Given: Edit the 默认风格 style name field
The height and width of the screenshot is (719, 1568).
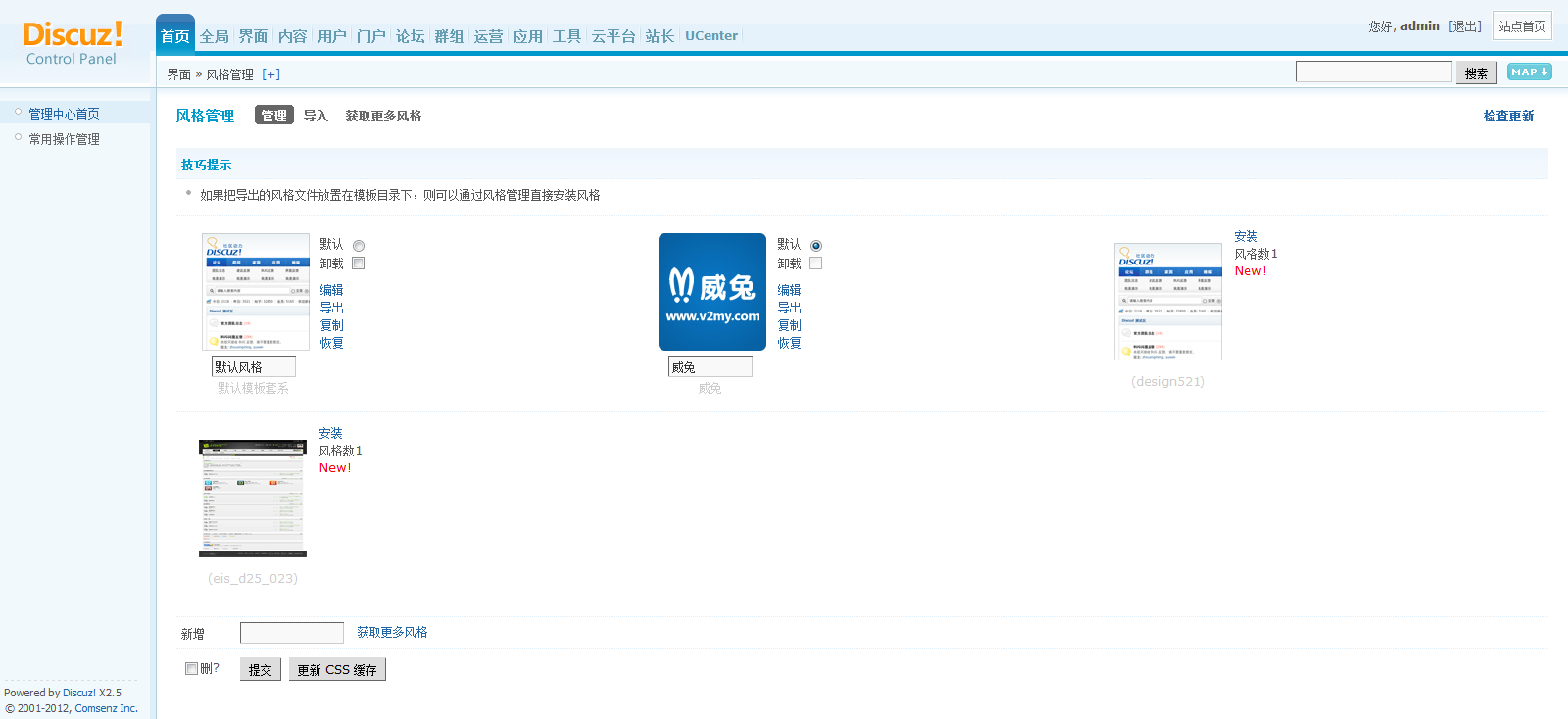Looking at the screenshot, I should point(254,366).
